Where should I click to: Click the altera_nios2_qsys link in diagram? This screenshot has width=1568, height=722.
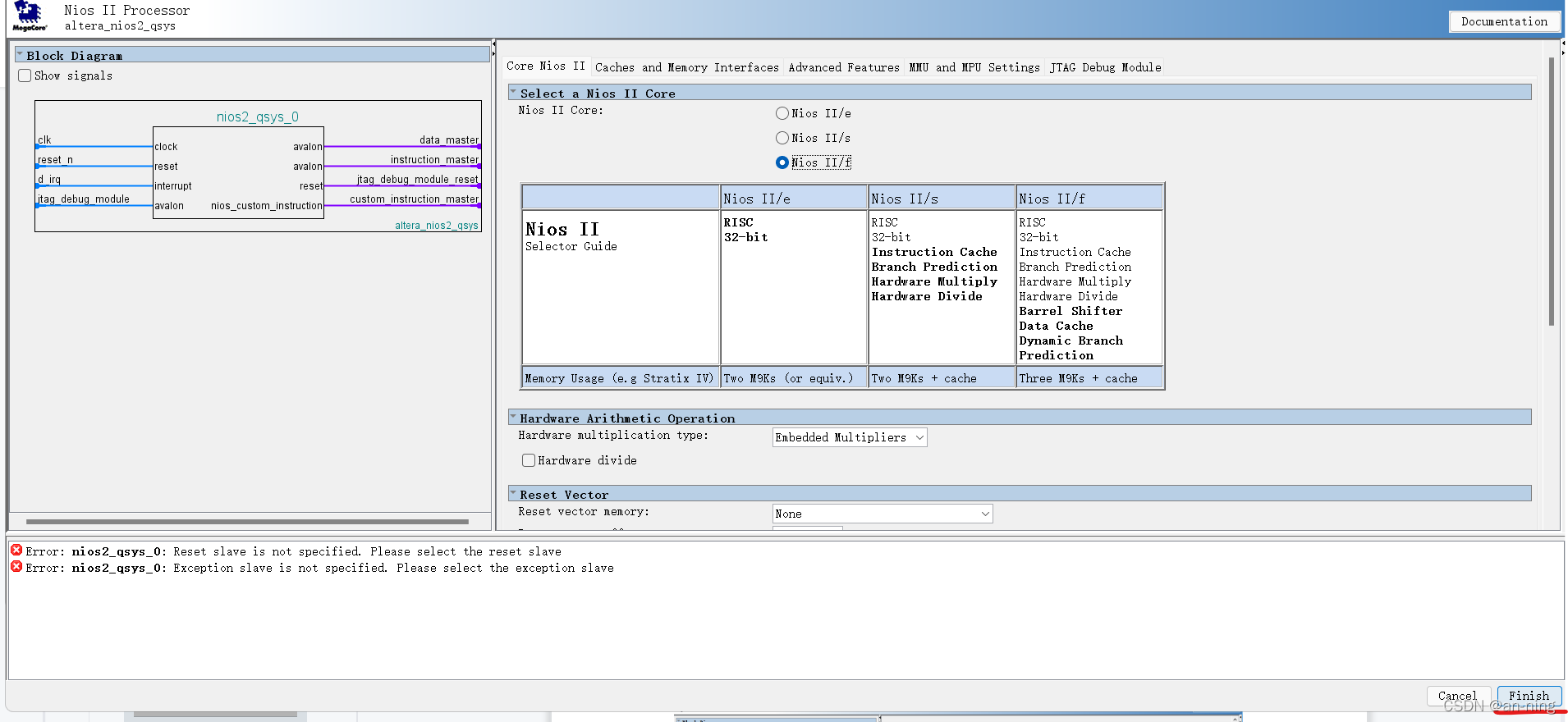pyautogui.click(x=437, y=226)
